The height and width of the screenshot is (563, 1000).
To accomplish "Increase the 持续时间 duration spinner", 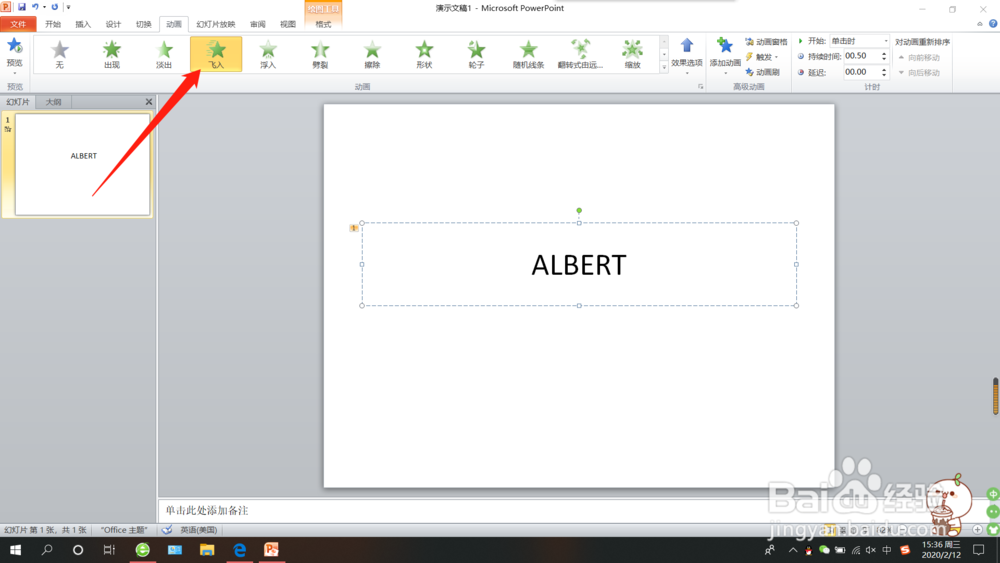I will pos(885,54).
